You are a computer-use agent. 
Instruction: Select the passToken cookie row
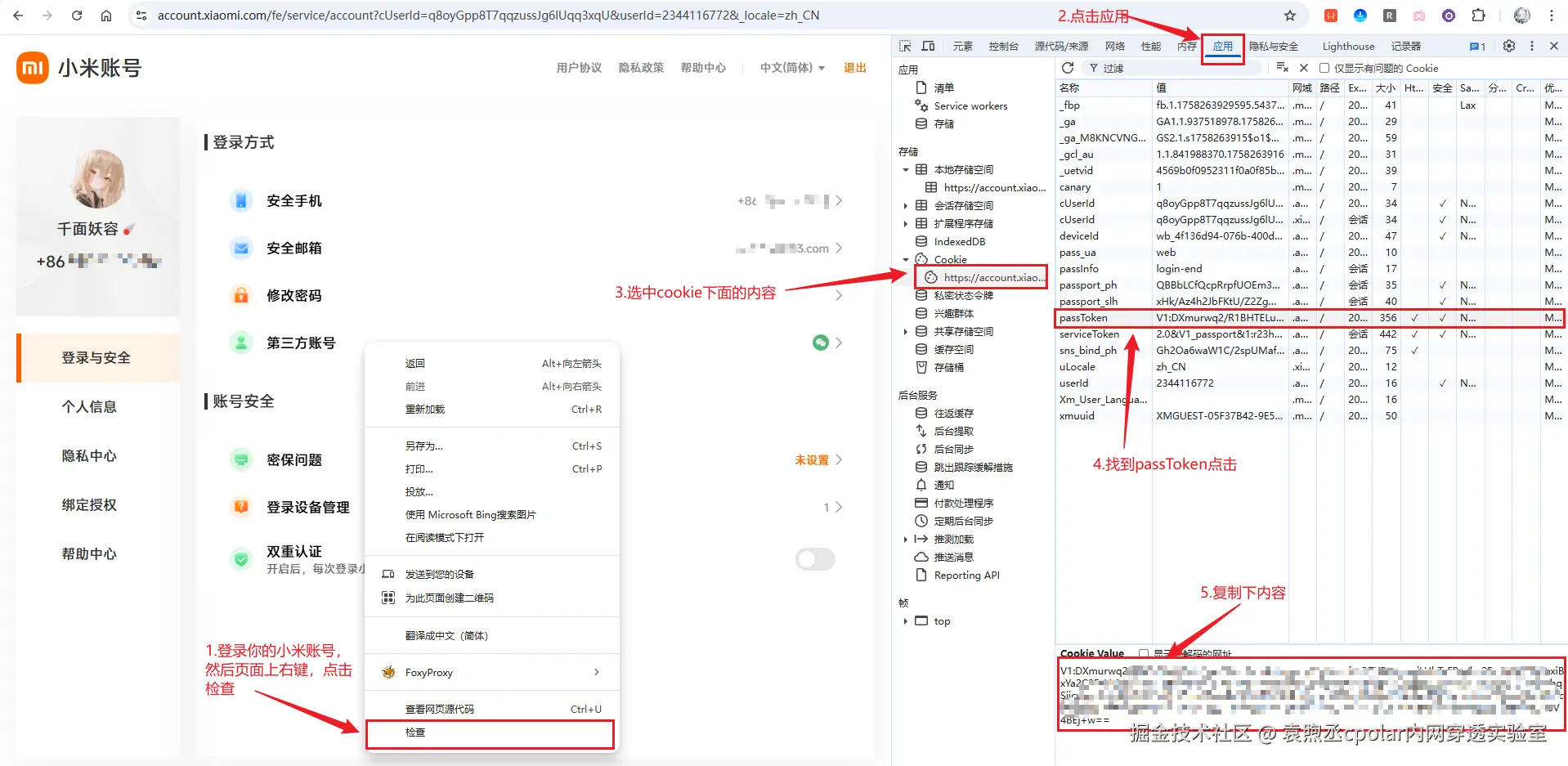pyautogui.click(x=1310, y=318)
